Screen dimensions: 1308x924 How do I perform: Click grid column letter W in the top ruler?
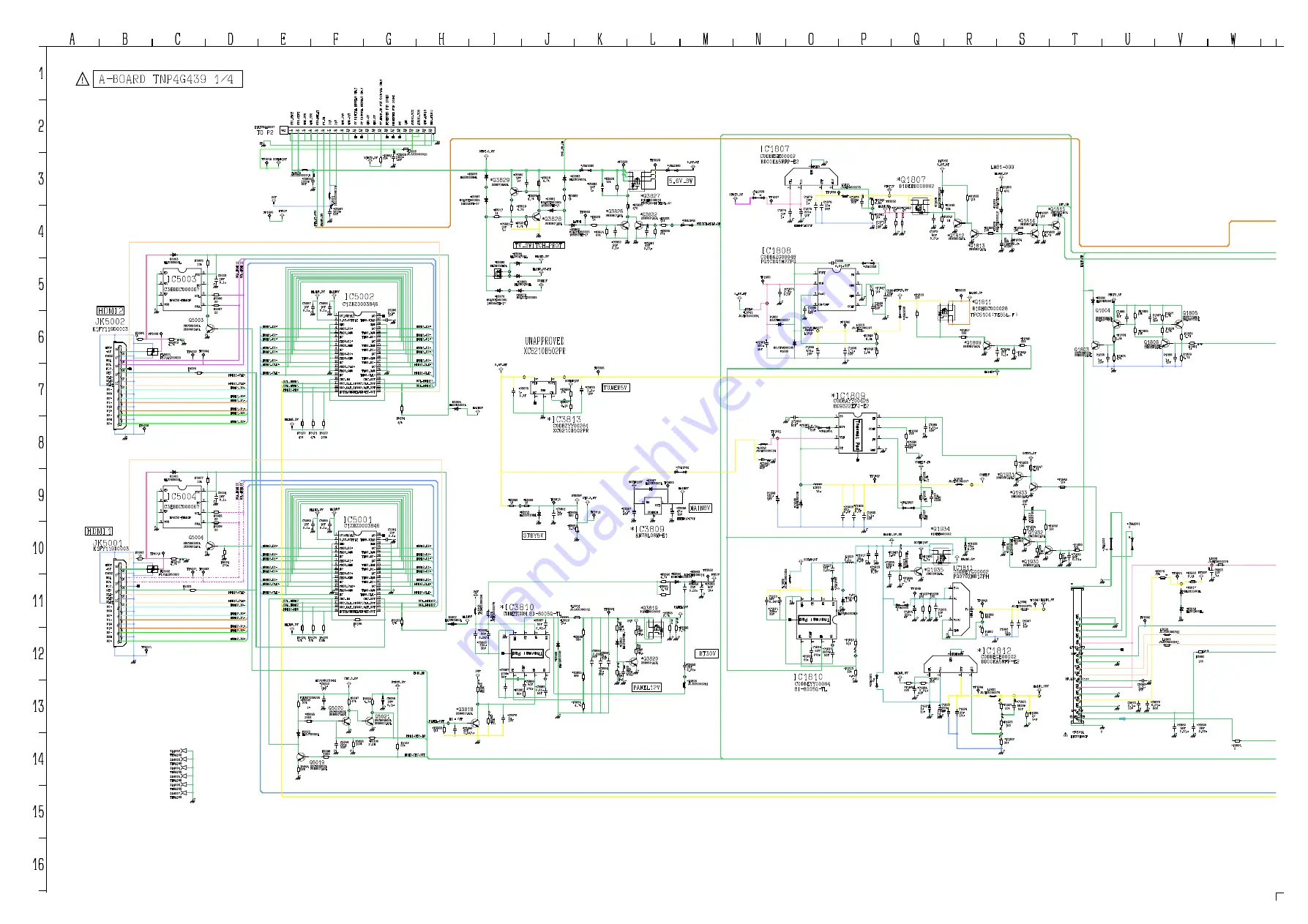[1233, 39]
